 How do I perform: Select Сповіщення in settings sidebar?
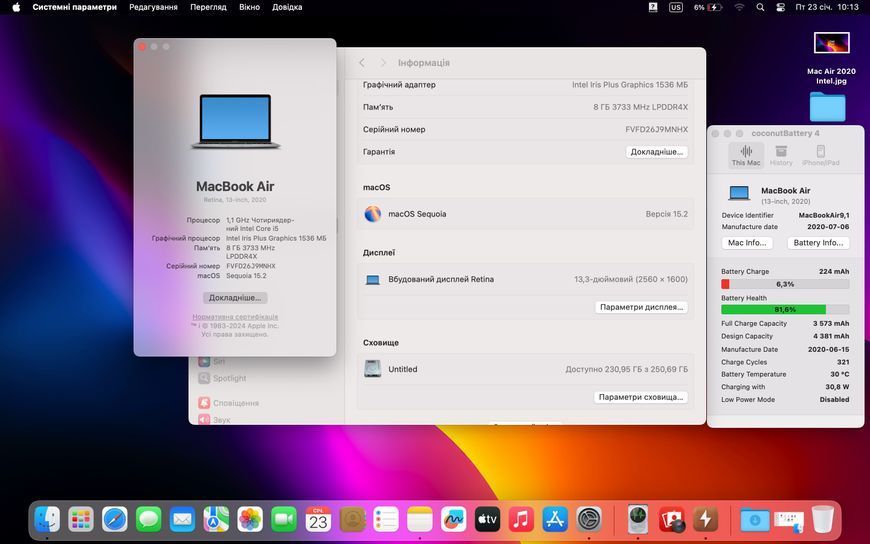[x=229, y=402]
